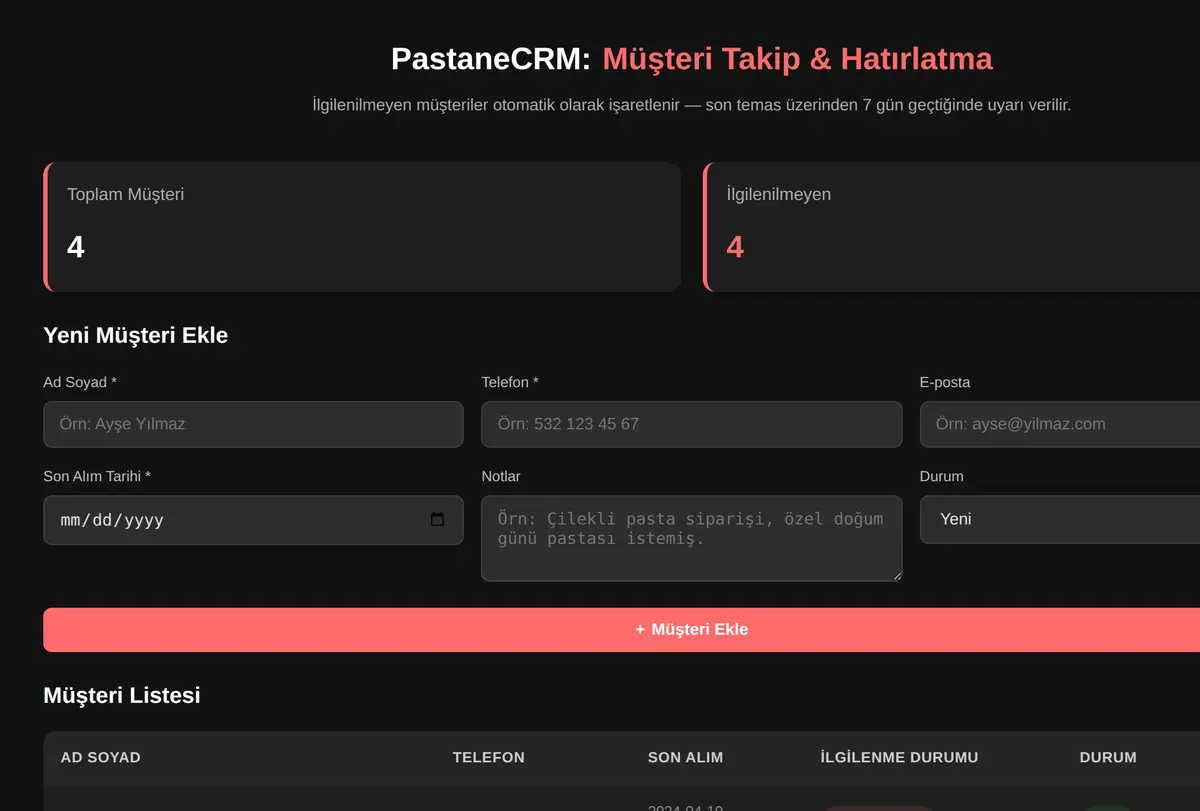
Task: Select the Son Alım Tarihi date field
Action: point(253,520)
